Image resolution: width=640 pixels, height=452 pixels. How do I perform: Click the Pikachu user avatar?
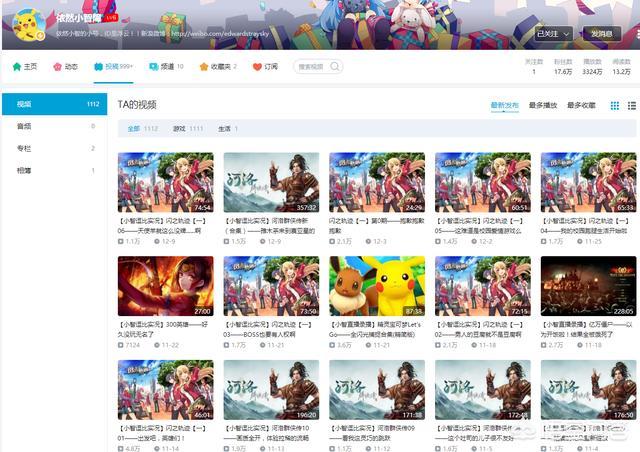29,24
